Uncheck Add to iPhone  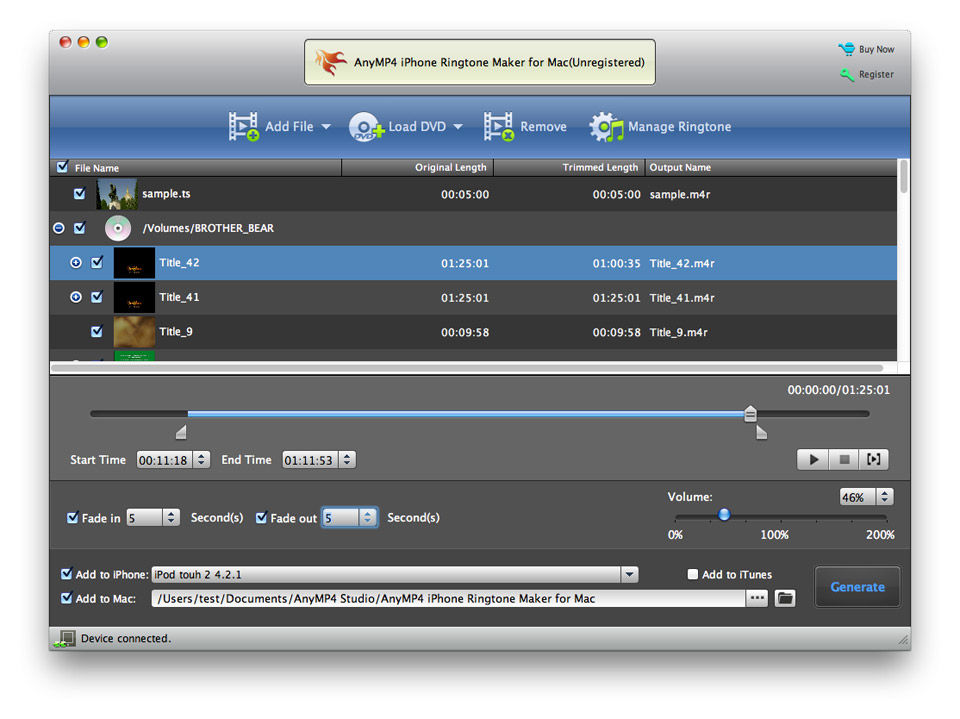66,574
